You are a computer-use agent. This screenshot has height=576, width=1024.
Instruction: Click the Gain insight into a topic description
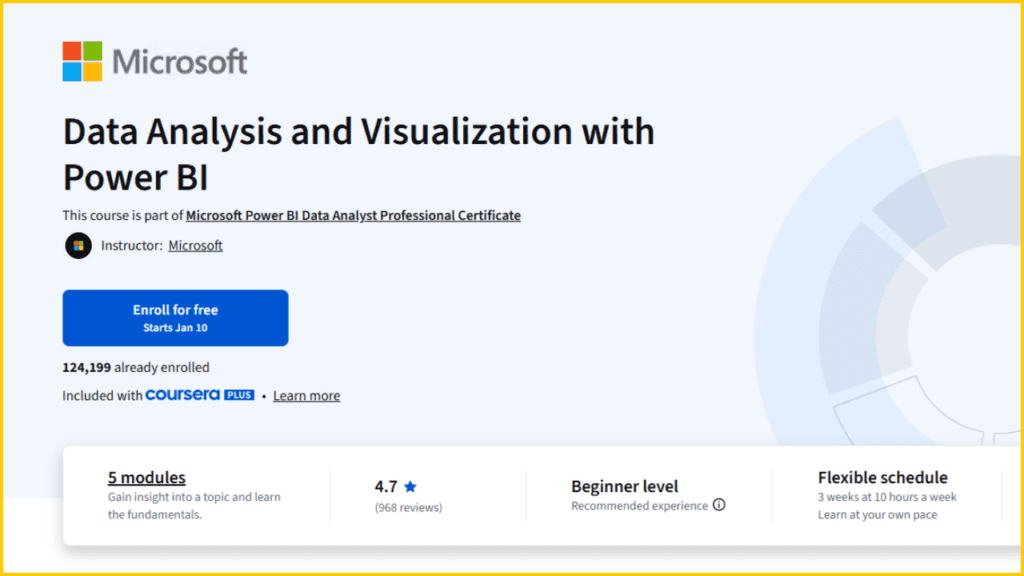(194, 505)
